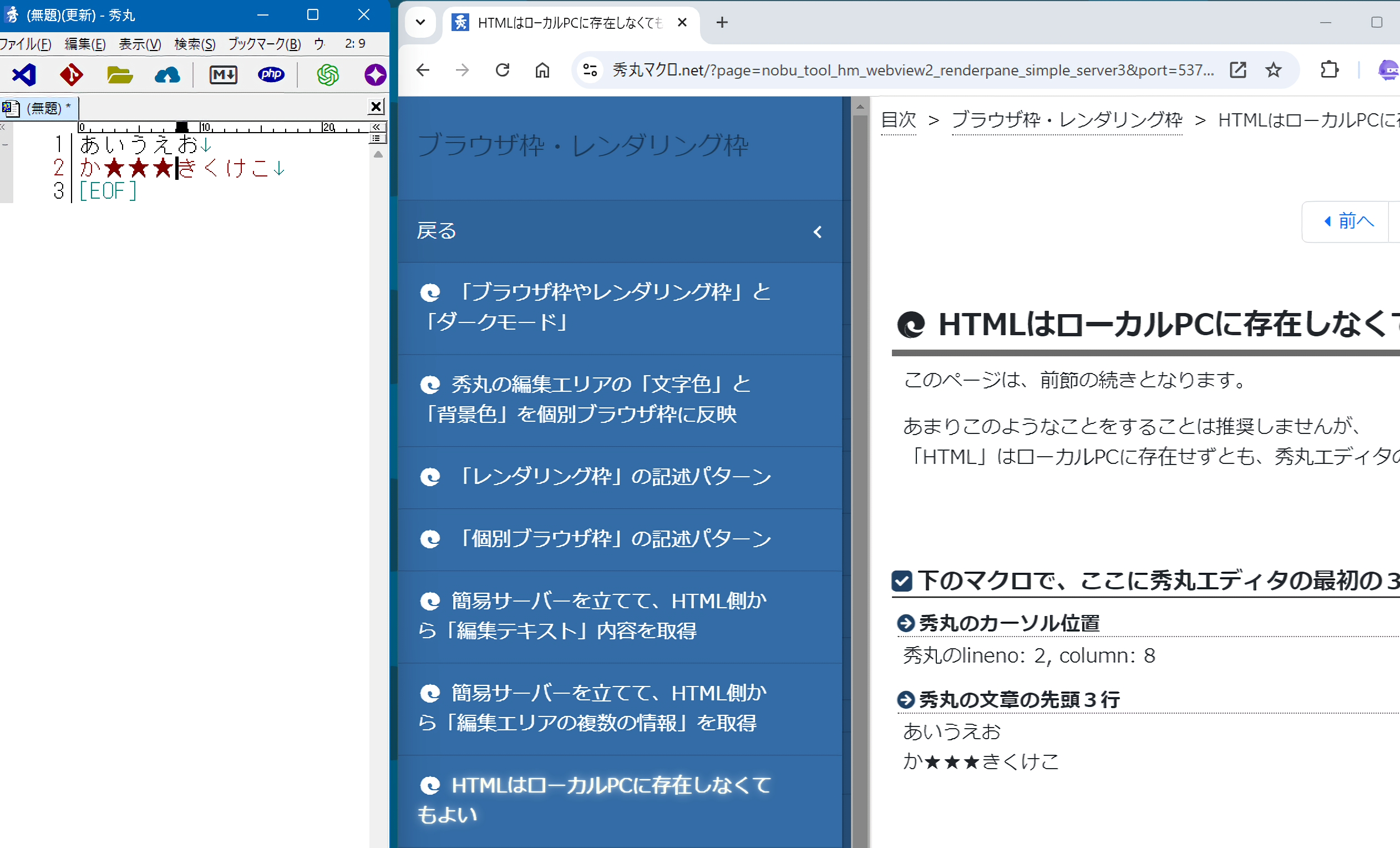The height and width of the screenshot is (848, 1400).
Task: Click the ruler's double-chevron collapse button
Action: (376, 127)
